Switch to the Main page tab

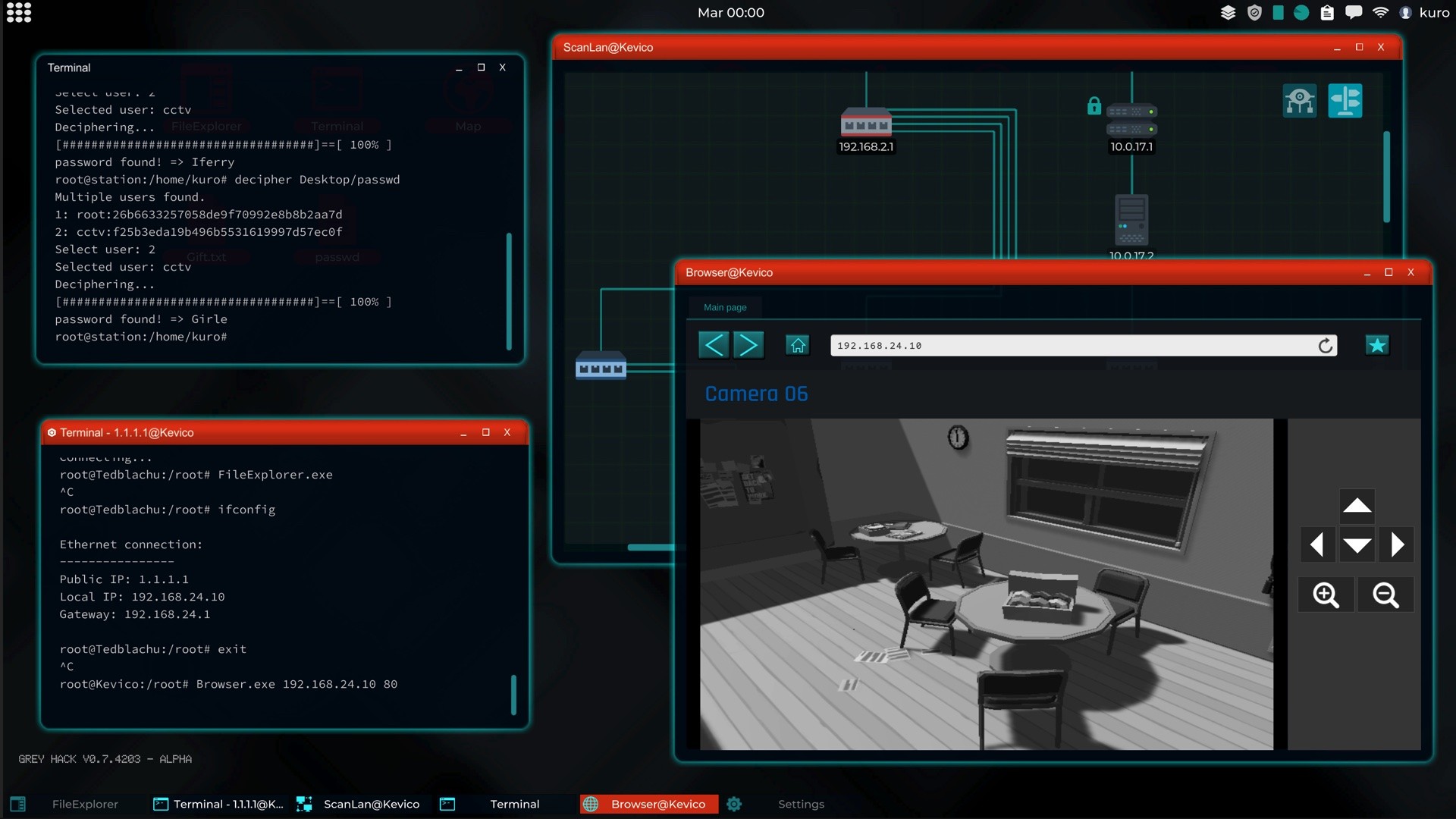coord(725,307)
